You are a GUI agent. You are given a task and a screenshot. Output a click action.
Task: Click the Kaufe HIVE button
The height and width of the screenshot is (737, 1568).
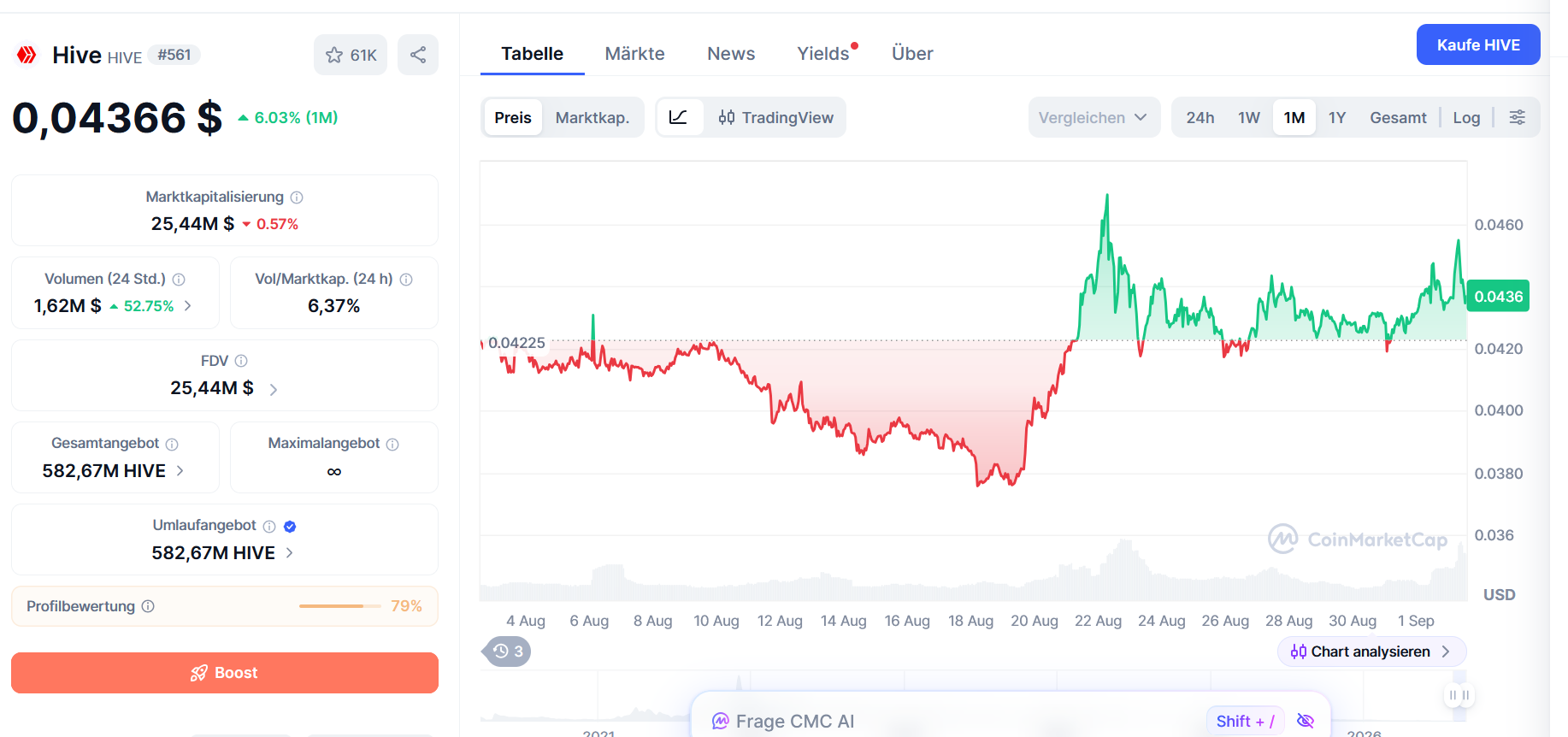[1478, 44]
